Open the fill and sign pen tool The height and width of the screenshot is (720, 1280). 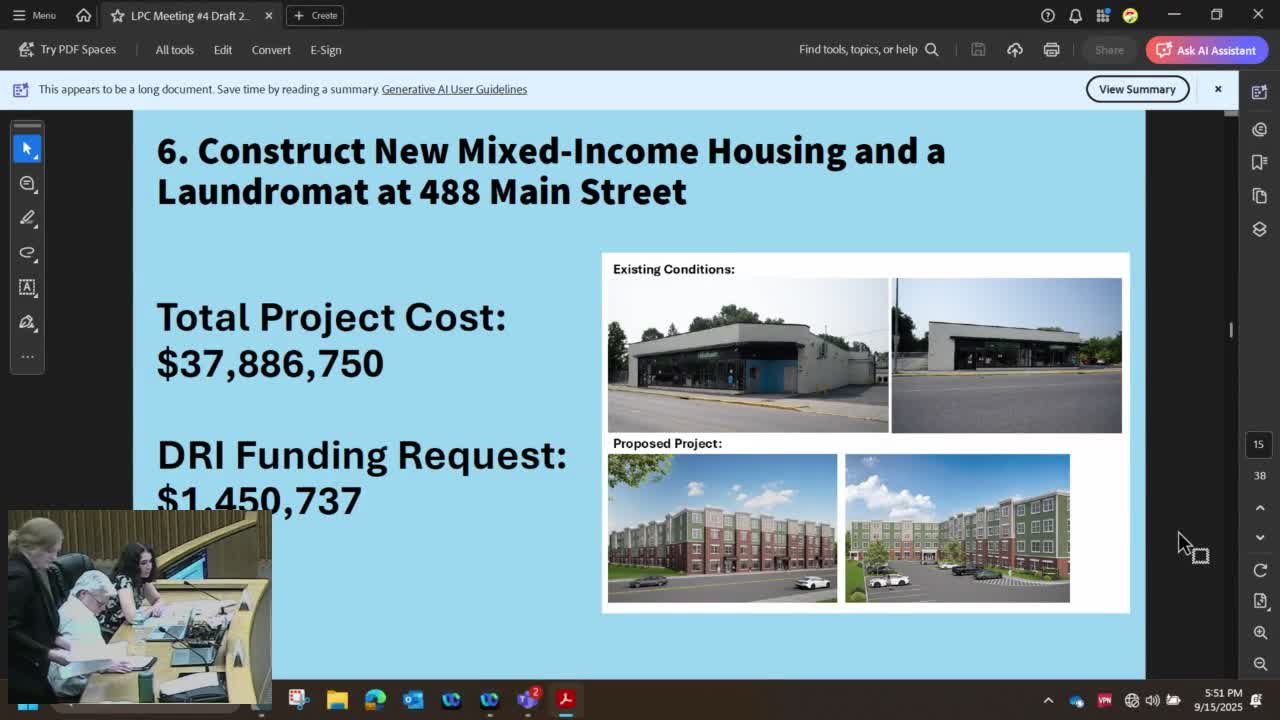point(27,322)
